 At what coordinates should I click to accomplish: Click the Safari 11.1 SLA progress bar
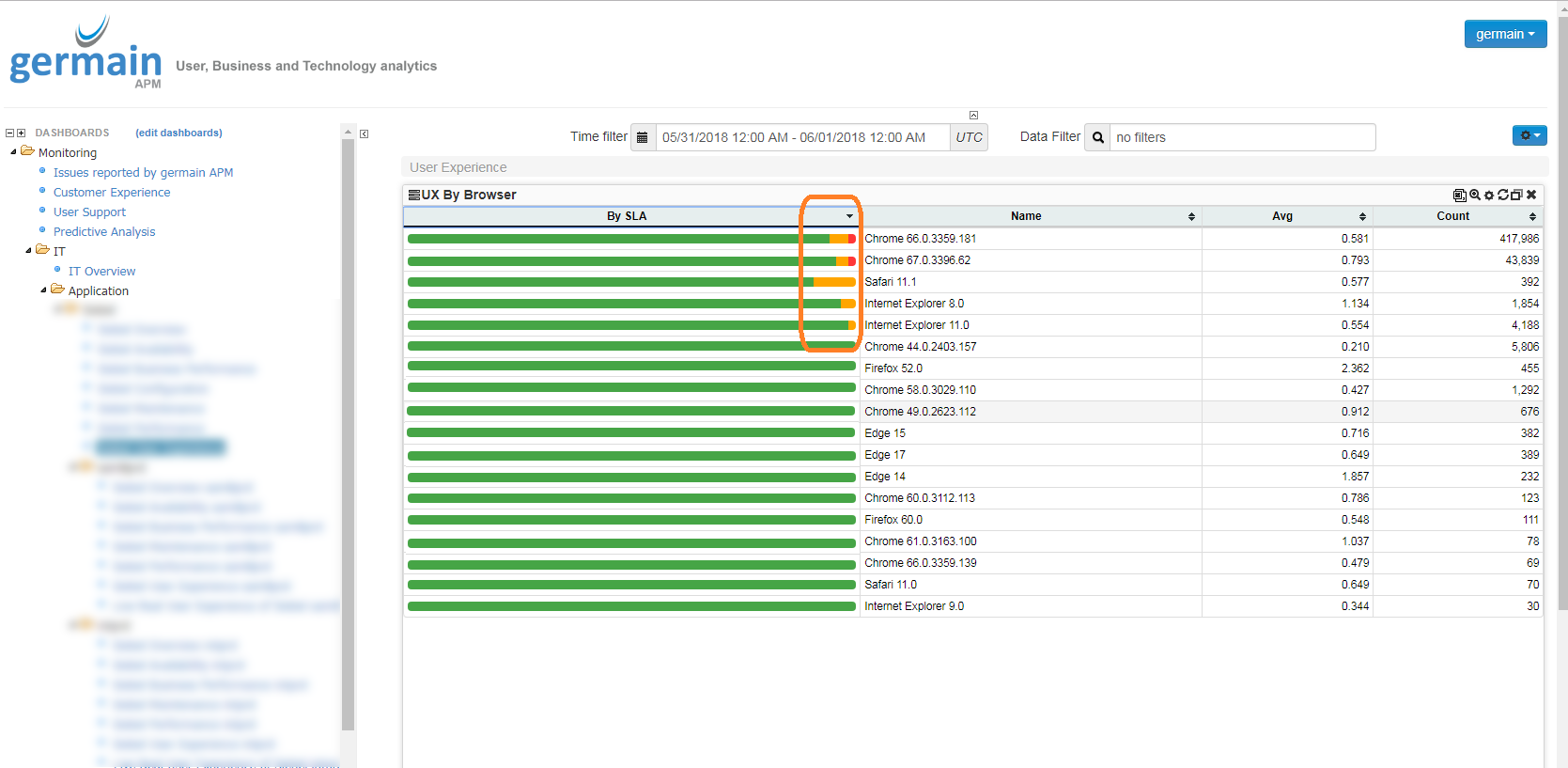click(x=631, y=282)
